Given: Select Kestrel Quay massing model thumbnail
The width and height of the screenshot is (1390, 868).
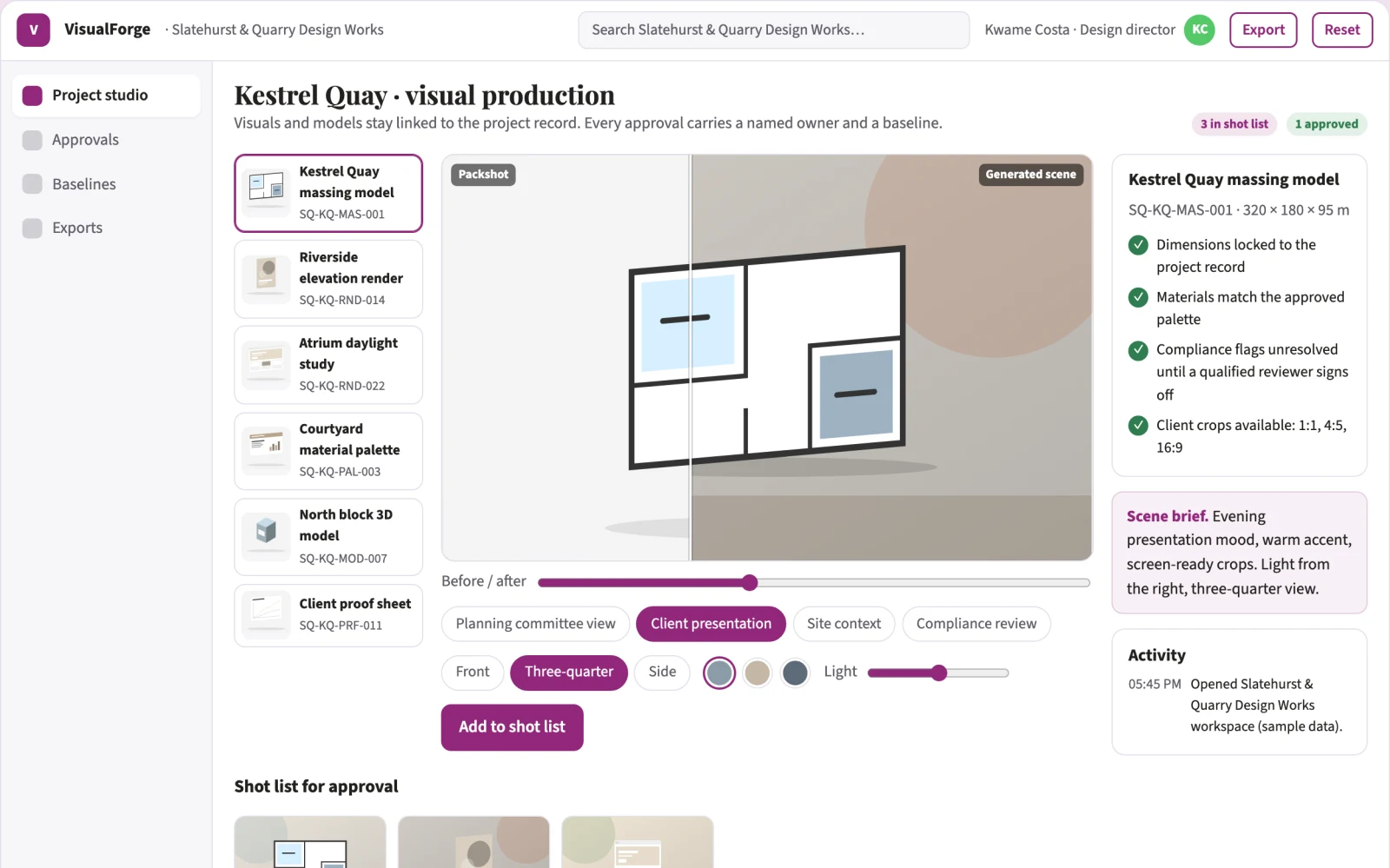Looking at the screenshot, I should (266, 193).
